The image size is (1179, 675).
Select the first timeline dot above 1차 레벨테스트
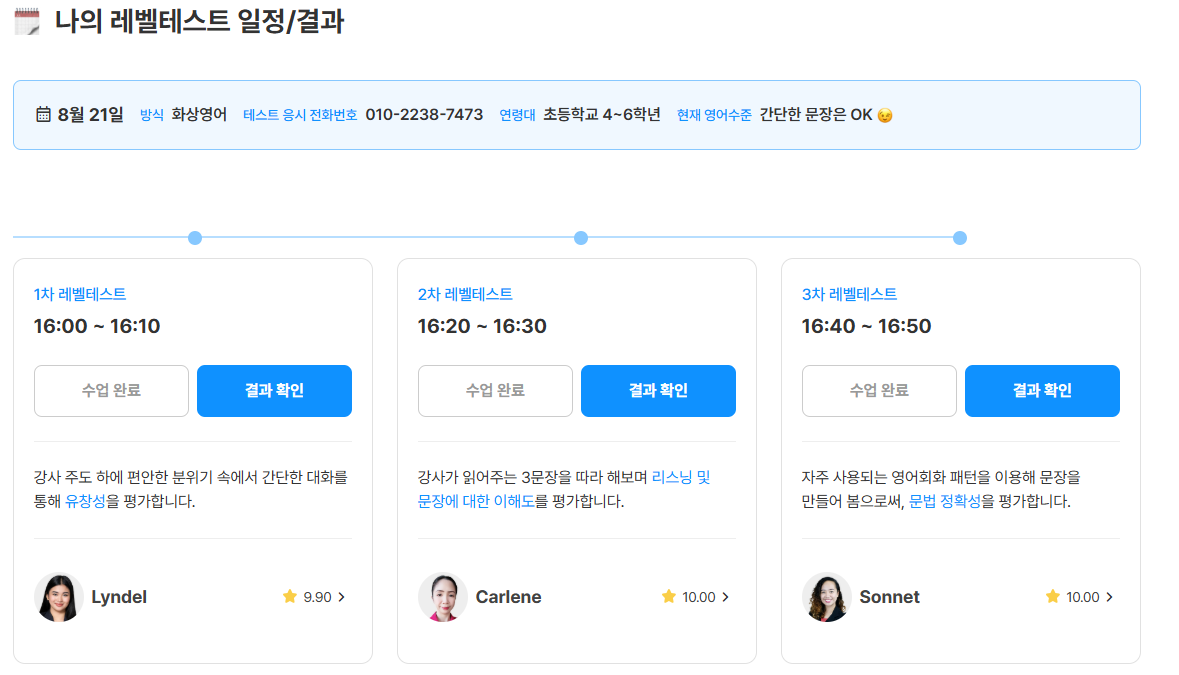click(195, 238)
